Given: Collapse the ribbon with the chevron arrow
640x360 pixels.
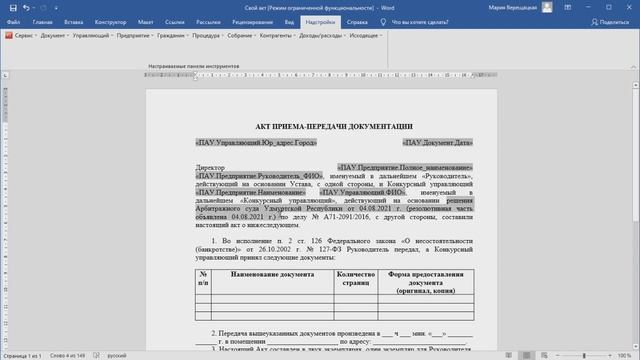Looking at the screenshot, I should [633, 67].
